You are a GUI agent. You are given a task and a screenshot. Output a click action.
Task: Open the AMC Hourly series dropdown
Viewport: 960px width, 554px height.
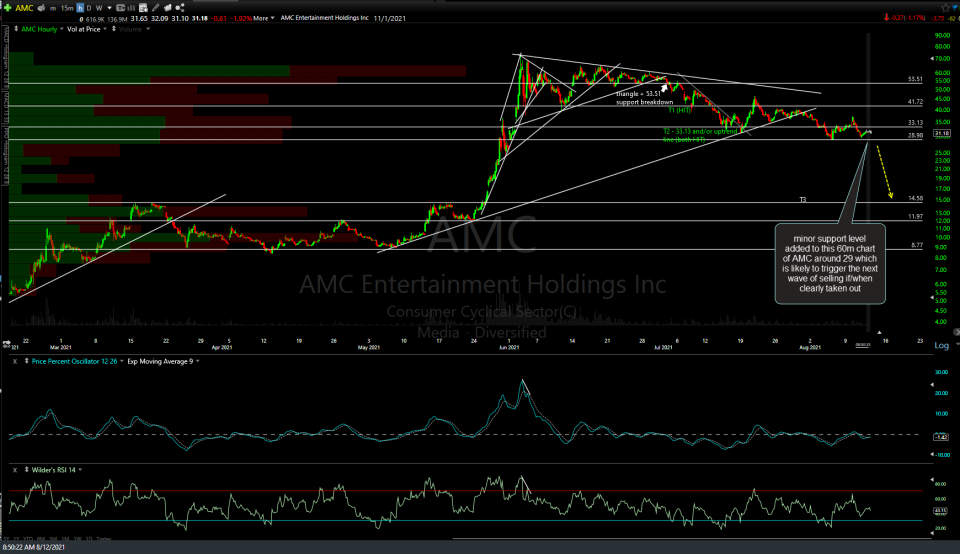[x=62, y=29]
